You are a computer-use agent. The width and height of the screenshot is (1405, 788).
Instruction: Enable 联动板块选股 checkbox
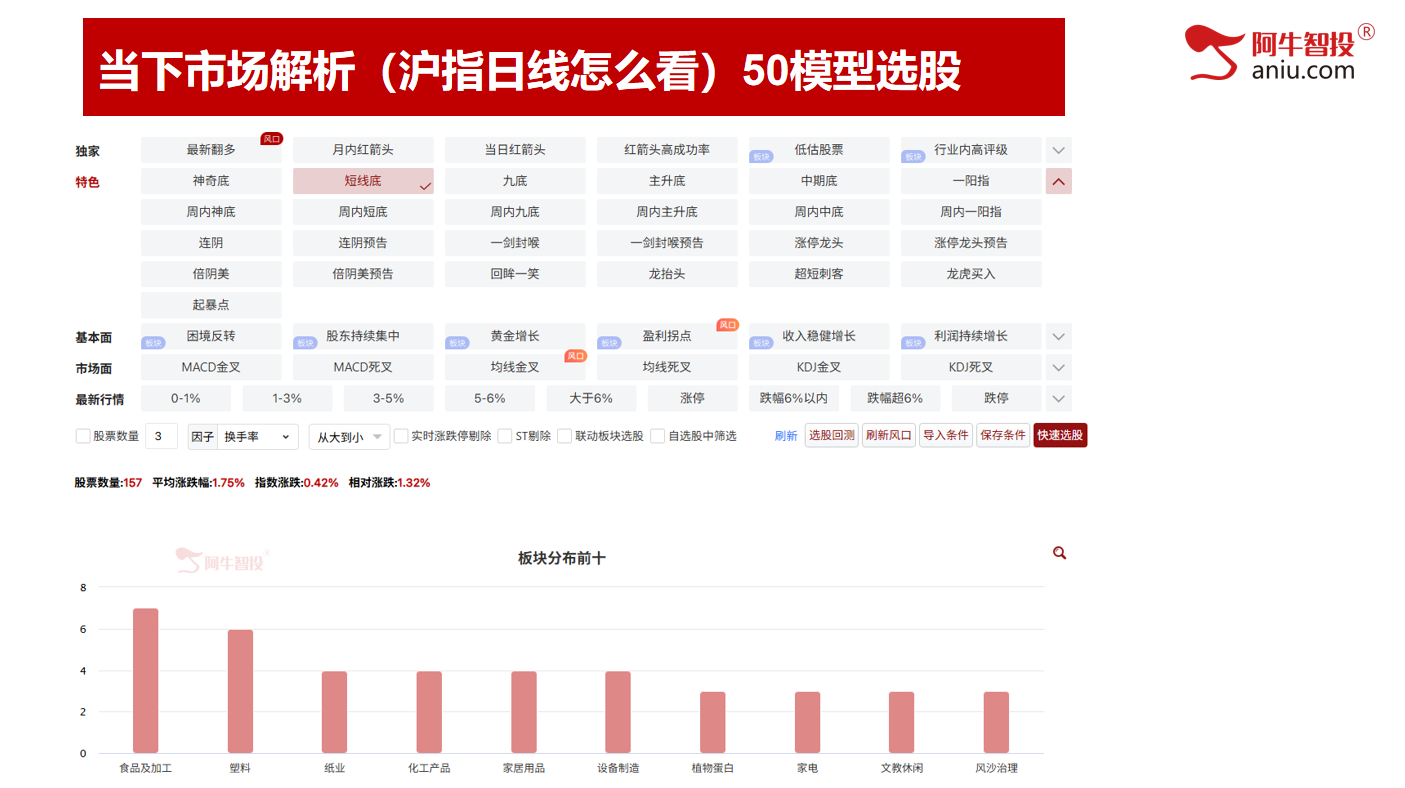565,436
